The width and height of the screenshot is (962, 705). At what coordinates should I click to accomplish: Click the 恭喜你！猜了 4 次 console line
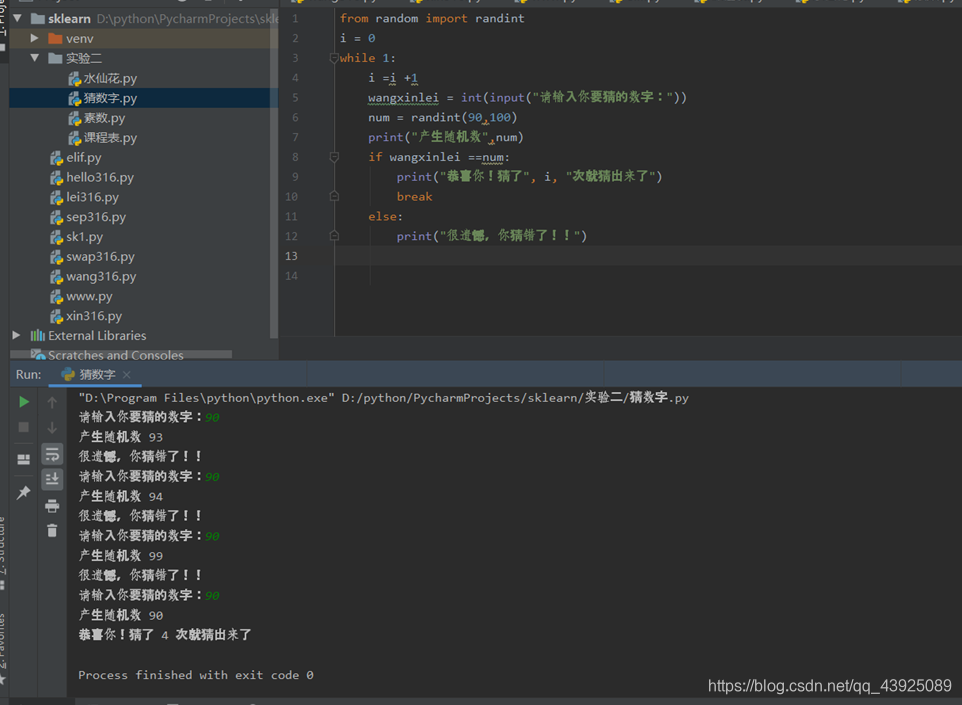(165, 634)
